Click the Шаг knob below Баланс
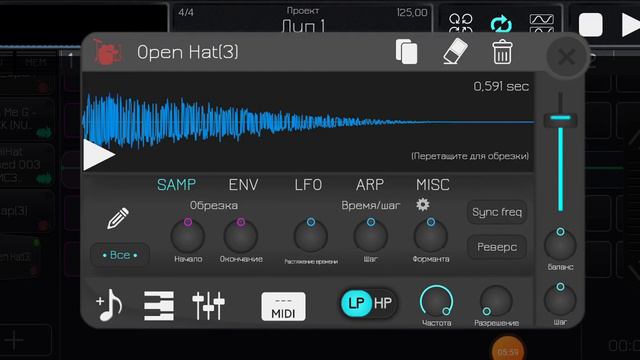This screenshot has height=360, width=640. click(560, 299)
